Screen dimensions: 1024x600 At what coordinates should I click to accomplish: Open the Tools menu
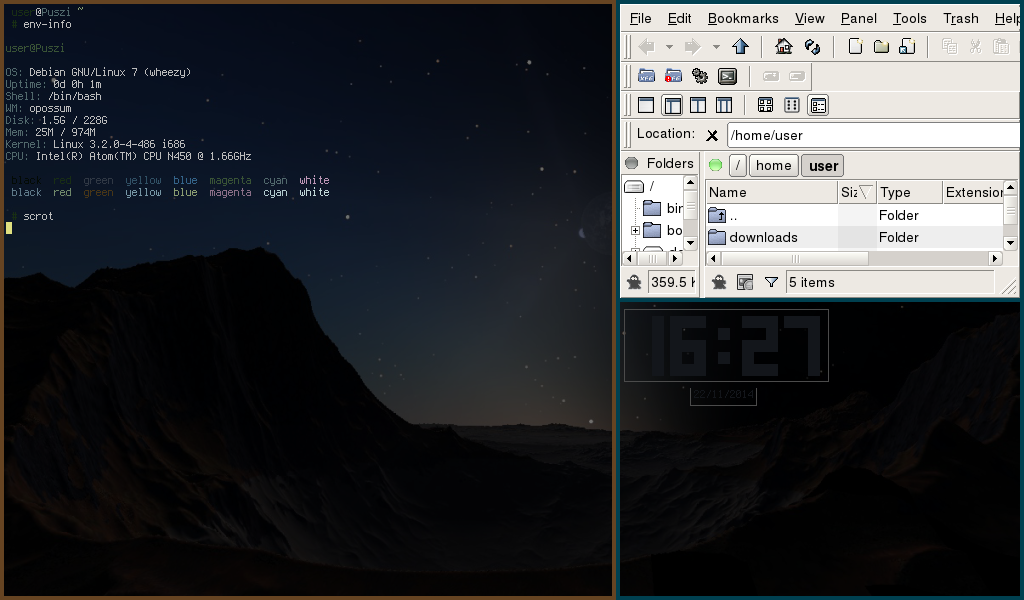[909, 18]
